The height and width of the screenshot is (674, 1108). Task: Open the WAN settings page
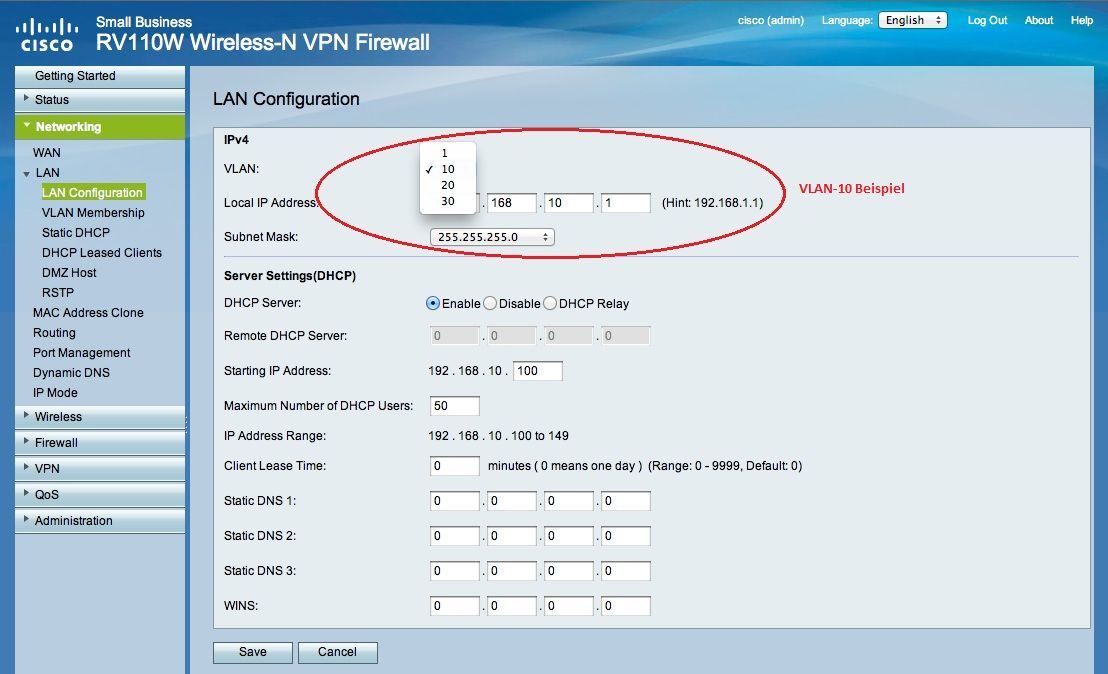tap(47, 153)
